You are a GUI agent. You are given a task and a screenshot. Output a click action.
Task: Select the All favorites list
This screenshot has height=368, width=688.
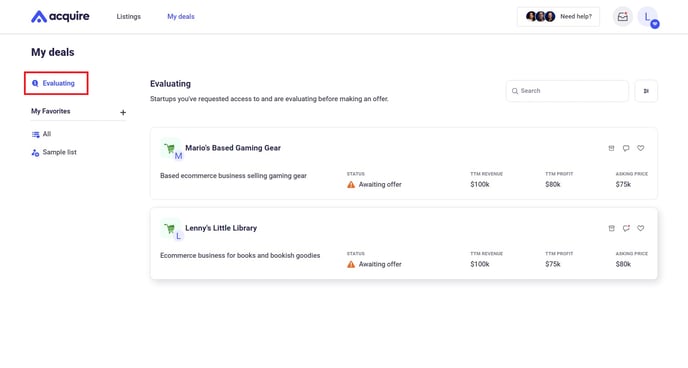point(42,134)
